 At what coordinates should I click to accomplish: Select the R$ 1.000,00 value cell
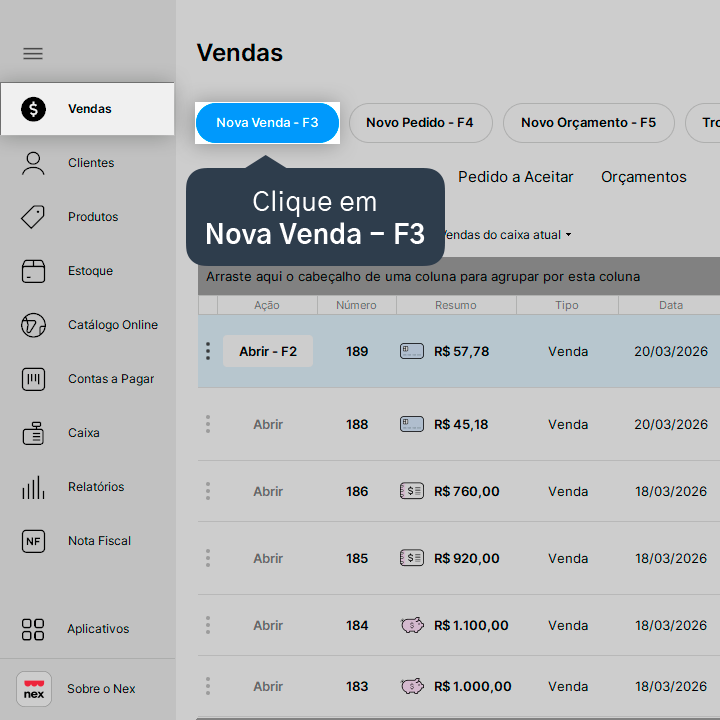472,687
